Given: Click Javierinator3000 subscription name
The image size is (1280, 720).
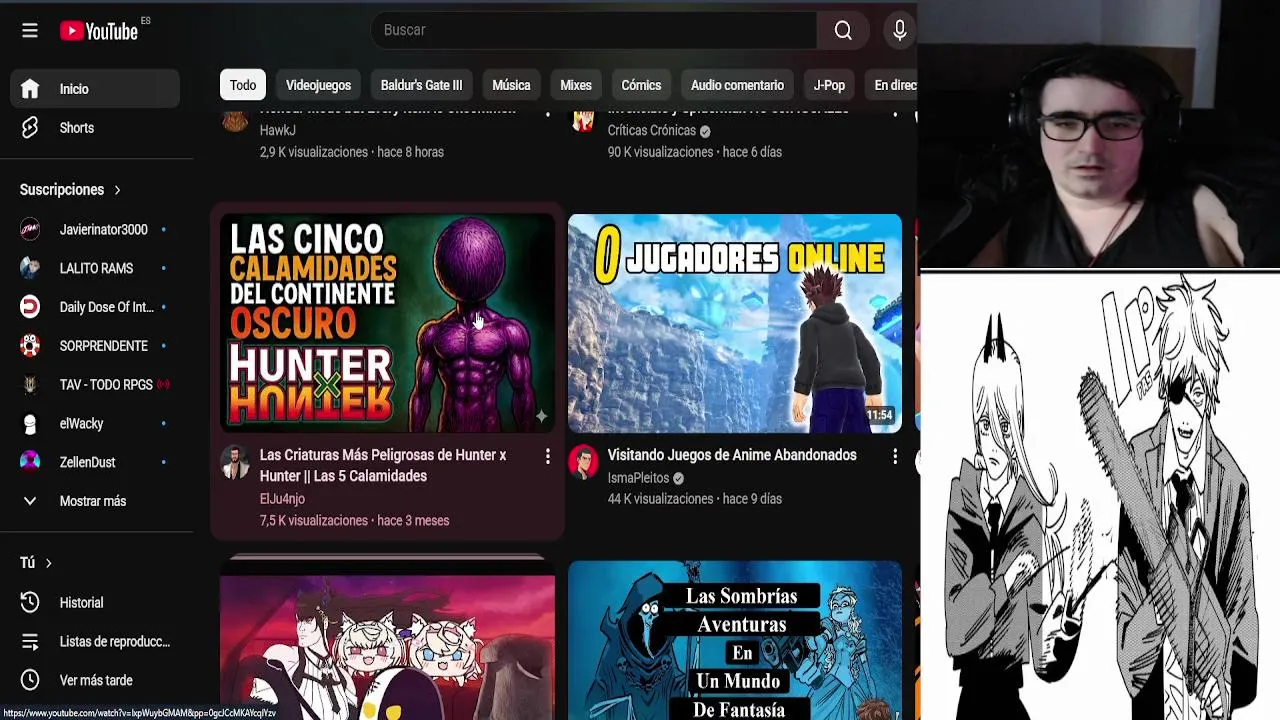Looking at the screenshot, I should [x=103, y=229].
